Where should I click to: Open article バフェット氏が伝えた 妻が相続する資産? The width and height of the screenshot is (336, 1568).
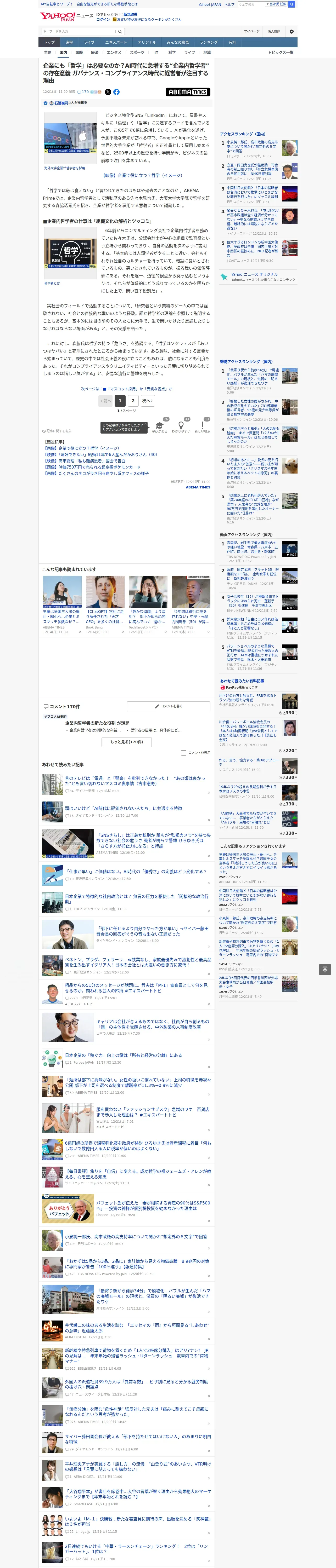153,1206
